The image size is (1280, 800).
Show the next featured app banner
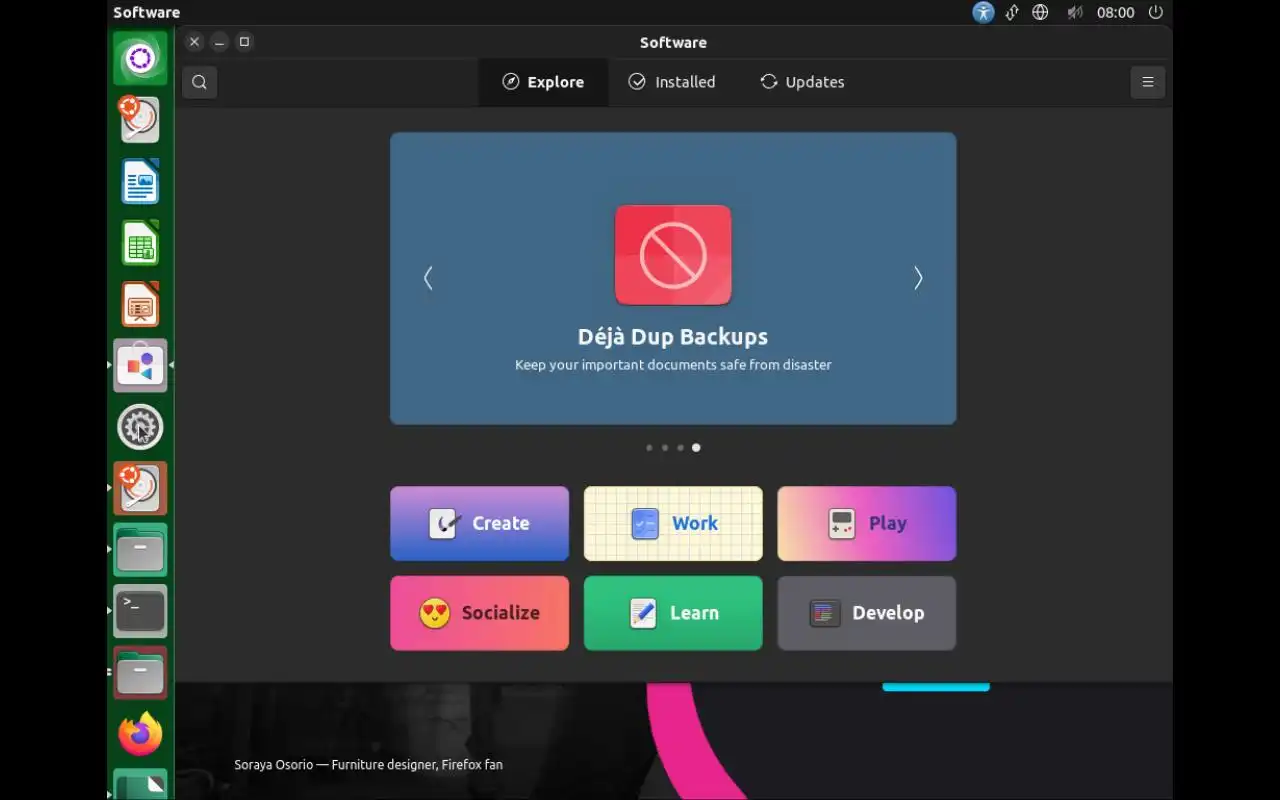pos(918,278)
